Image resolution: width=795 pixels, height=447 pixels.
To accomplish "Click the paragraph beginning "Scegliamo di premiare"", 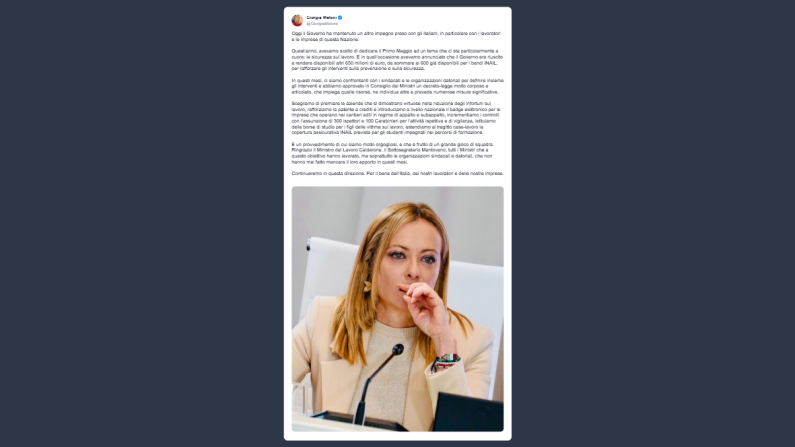I will tap(396, 118).
